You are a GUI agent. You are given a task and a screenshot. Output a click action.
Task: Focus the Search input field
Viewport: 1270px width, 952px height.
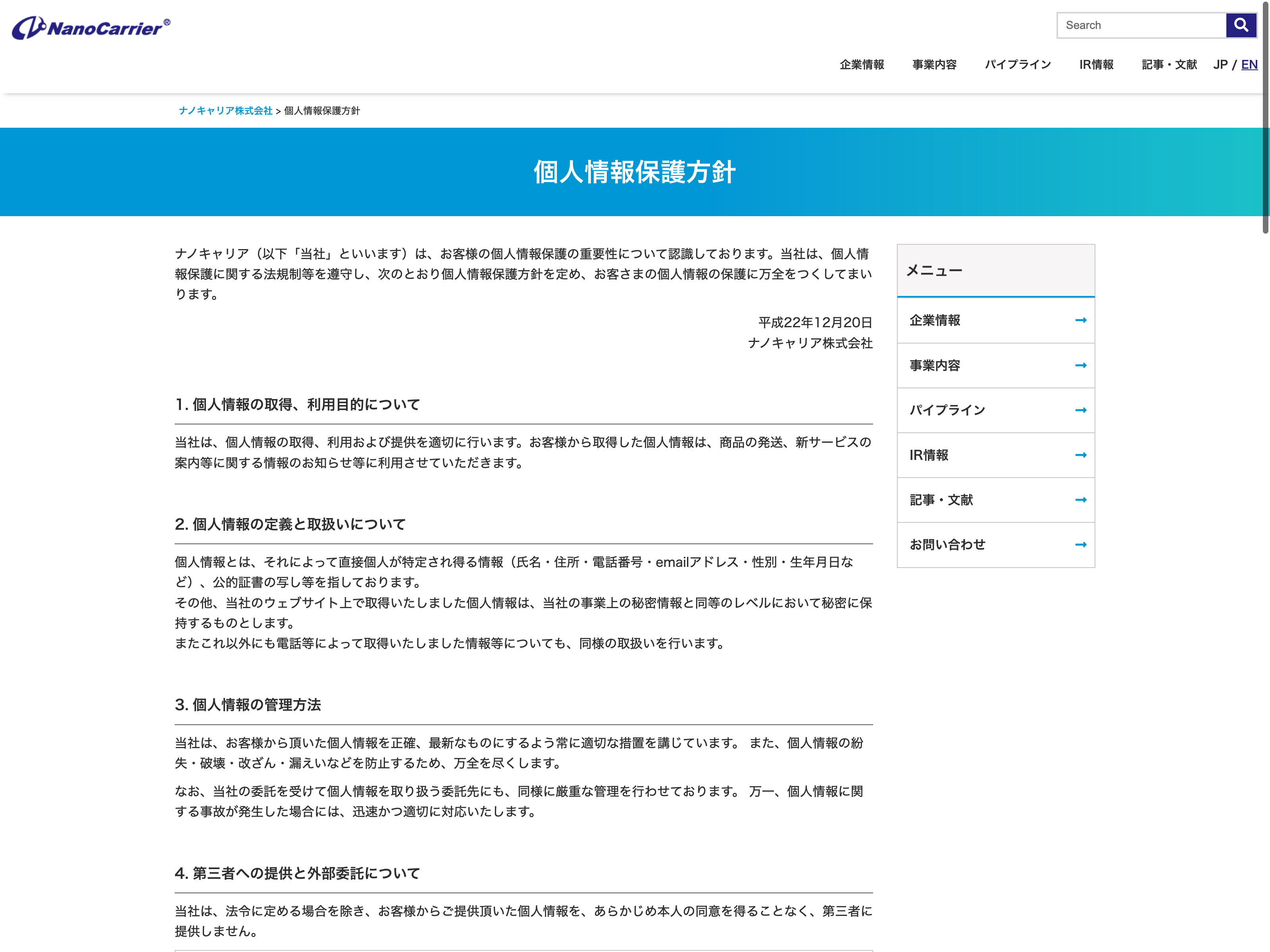click(x=1140, y=25)
